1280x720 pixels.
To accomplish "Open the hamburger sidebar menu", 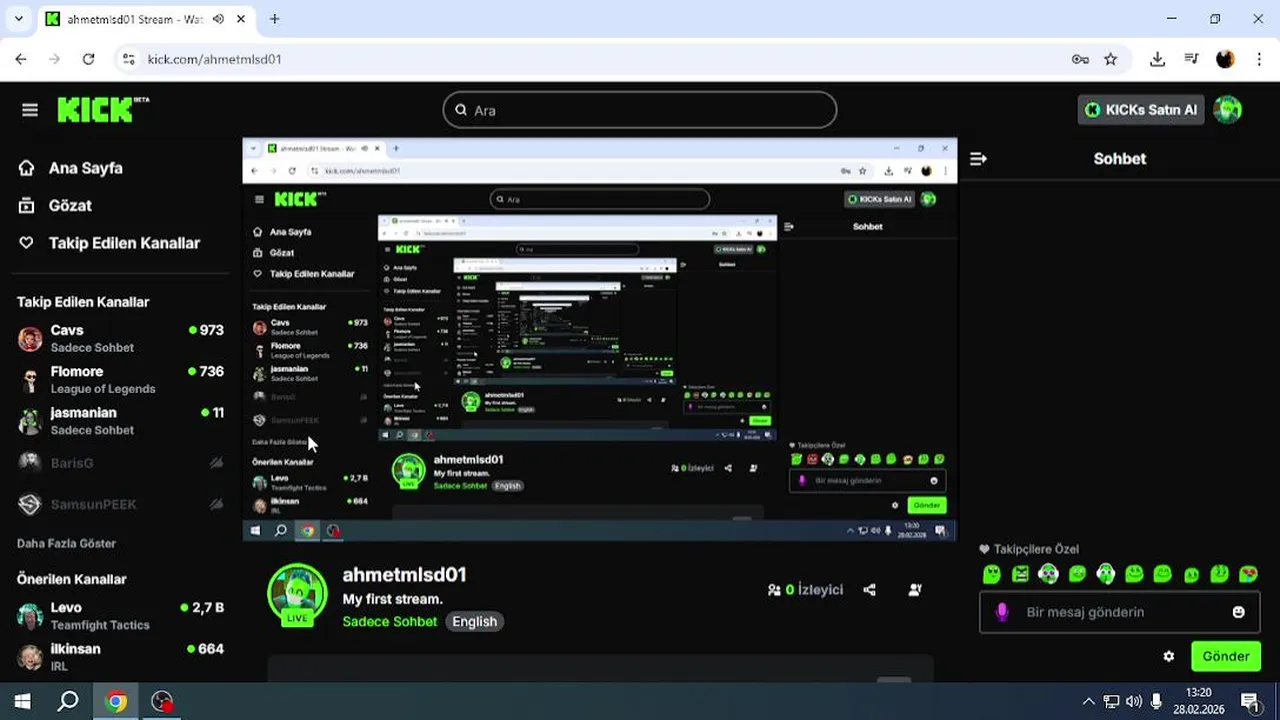I will (x=30, y=110).
